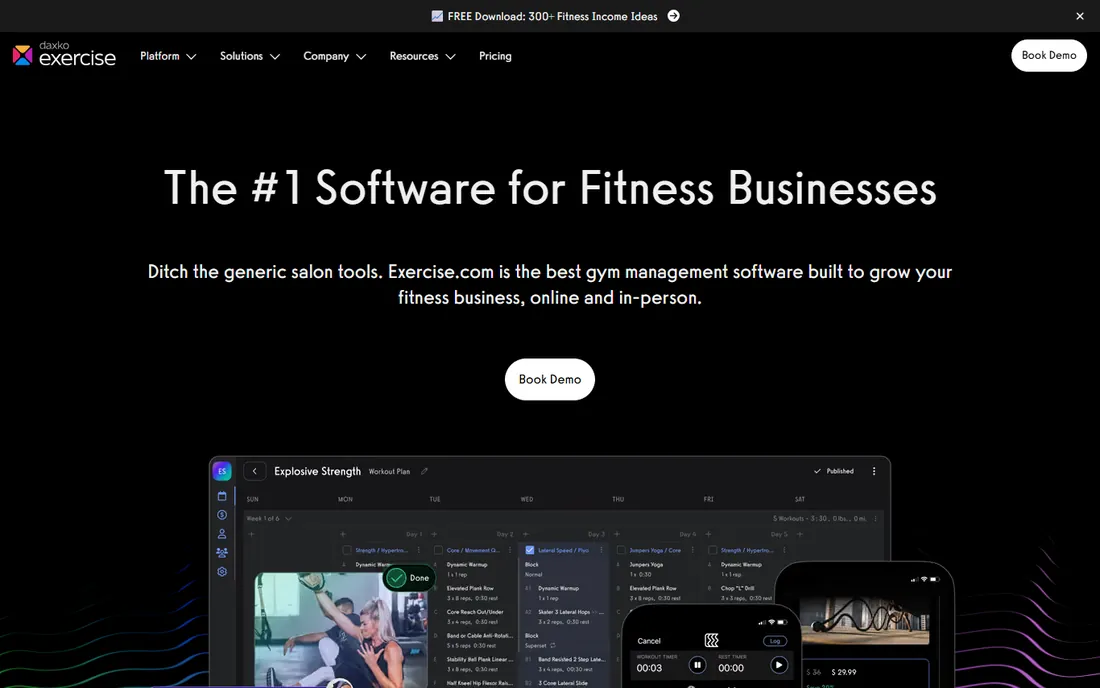Click the $29.99 price on the phone
Screen dimensions: 1100x688
coord(844,673)
